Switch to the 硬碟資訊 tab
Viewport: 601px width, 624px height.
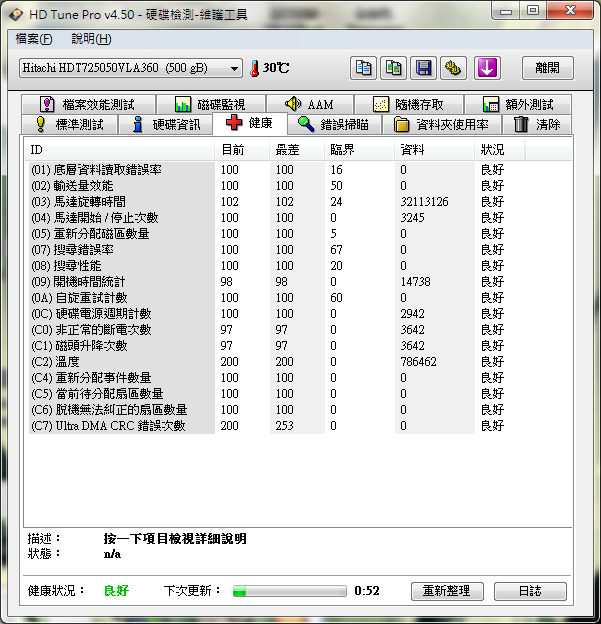[x=166, y=125]
